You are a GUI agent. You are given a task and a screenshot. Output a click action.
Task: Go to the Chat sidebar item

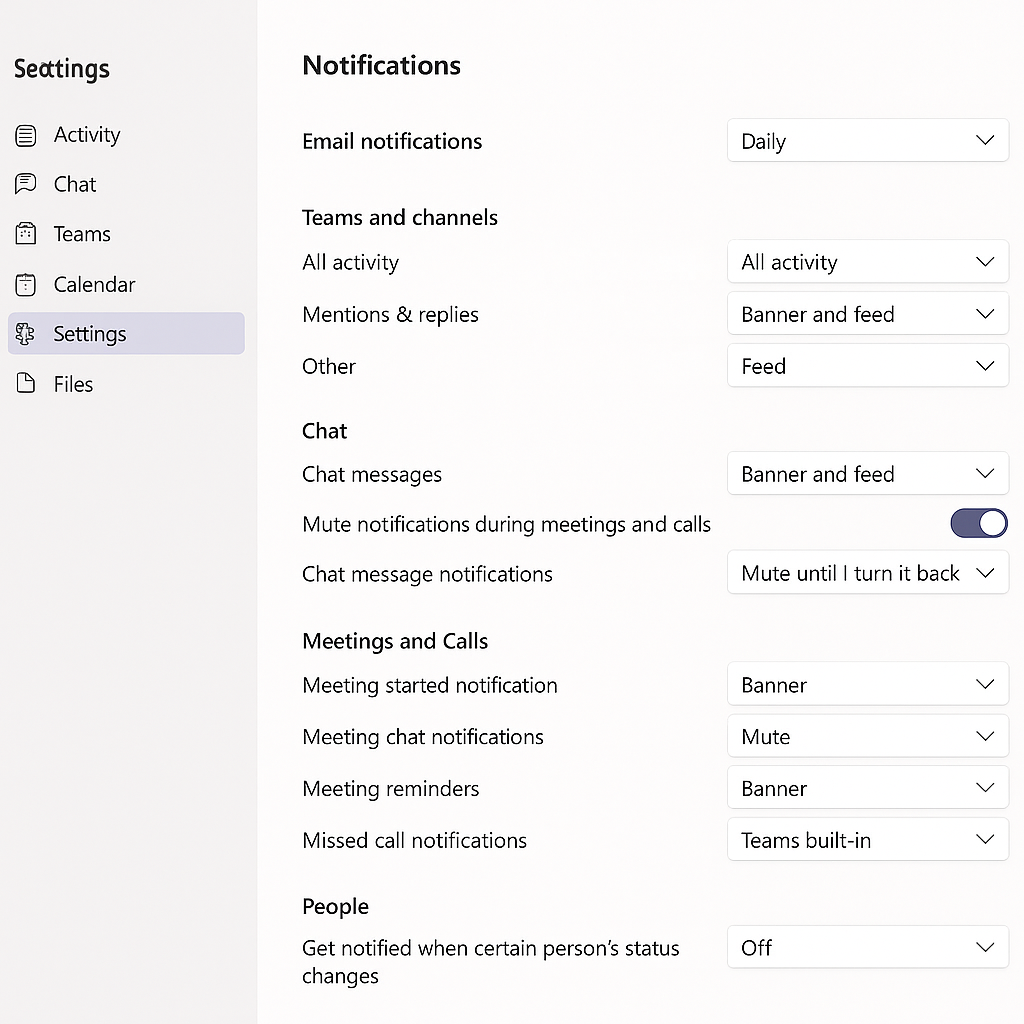(126, 184)
